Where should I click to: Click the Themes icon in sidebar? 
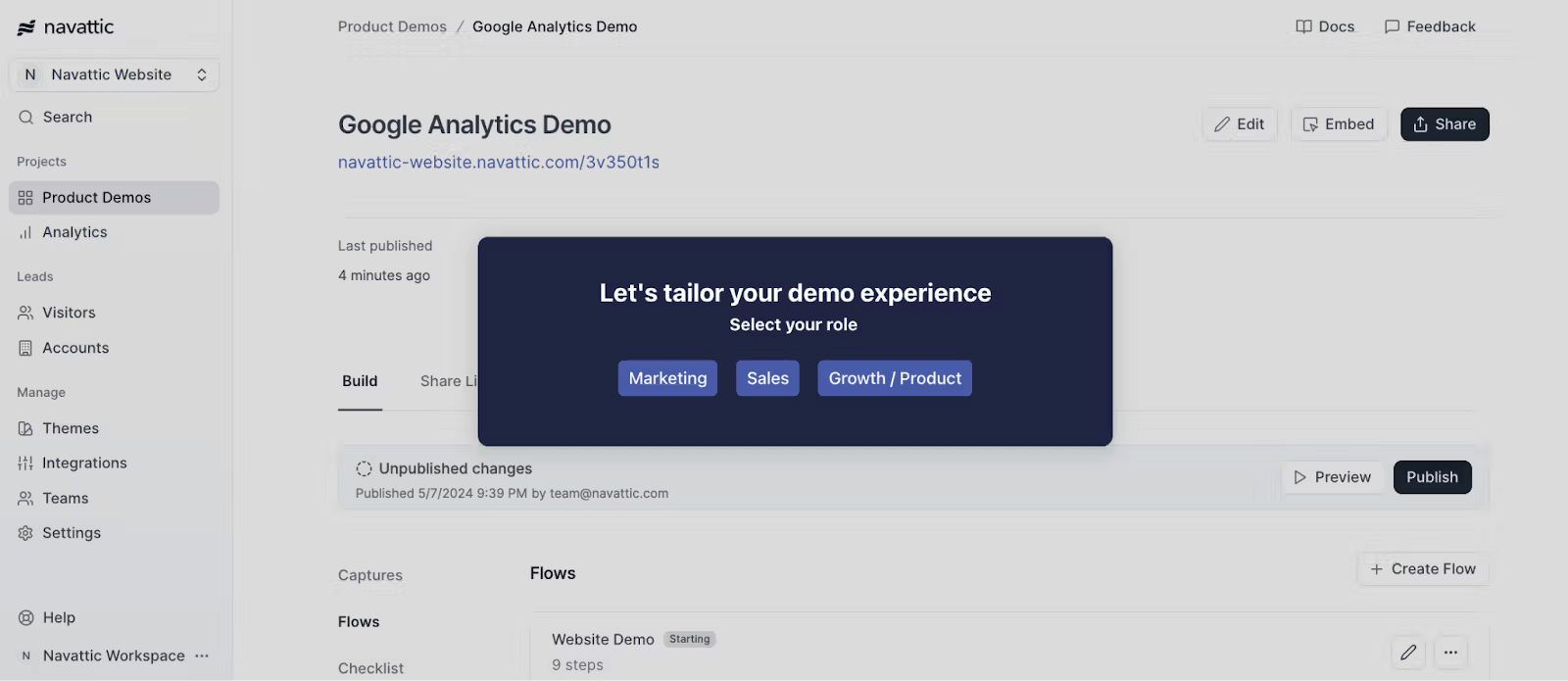[25, 428]
